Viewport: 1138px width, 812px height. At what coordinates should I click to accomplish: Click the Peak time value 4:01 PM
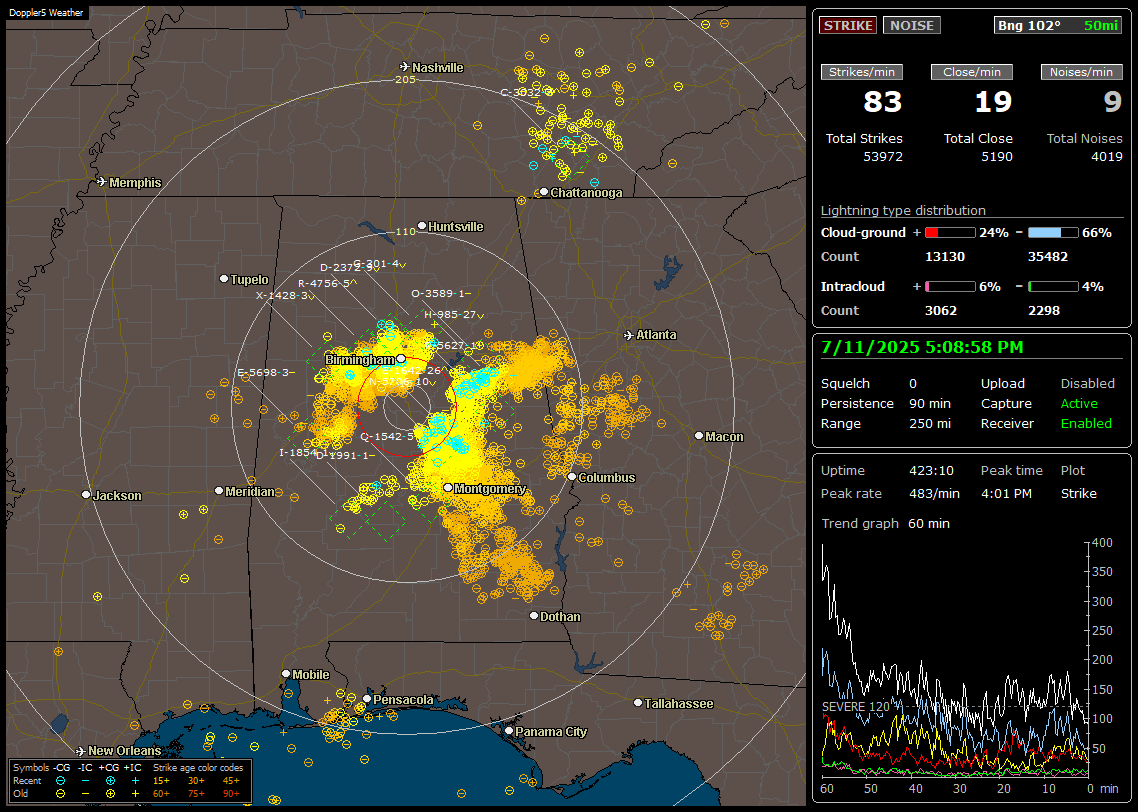[1006, 493]
